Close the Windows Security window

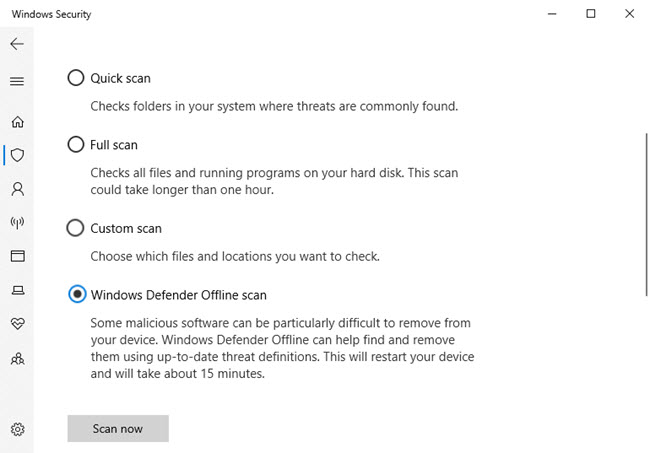pyautogui.click(x=628, y=13)
